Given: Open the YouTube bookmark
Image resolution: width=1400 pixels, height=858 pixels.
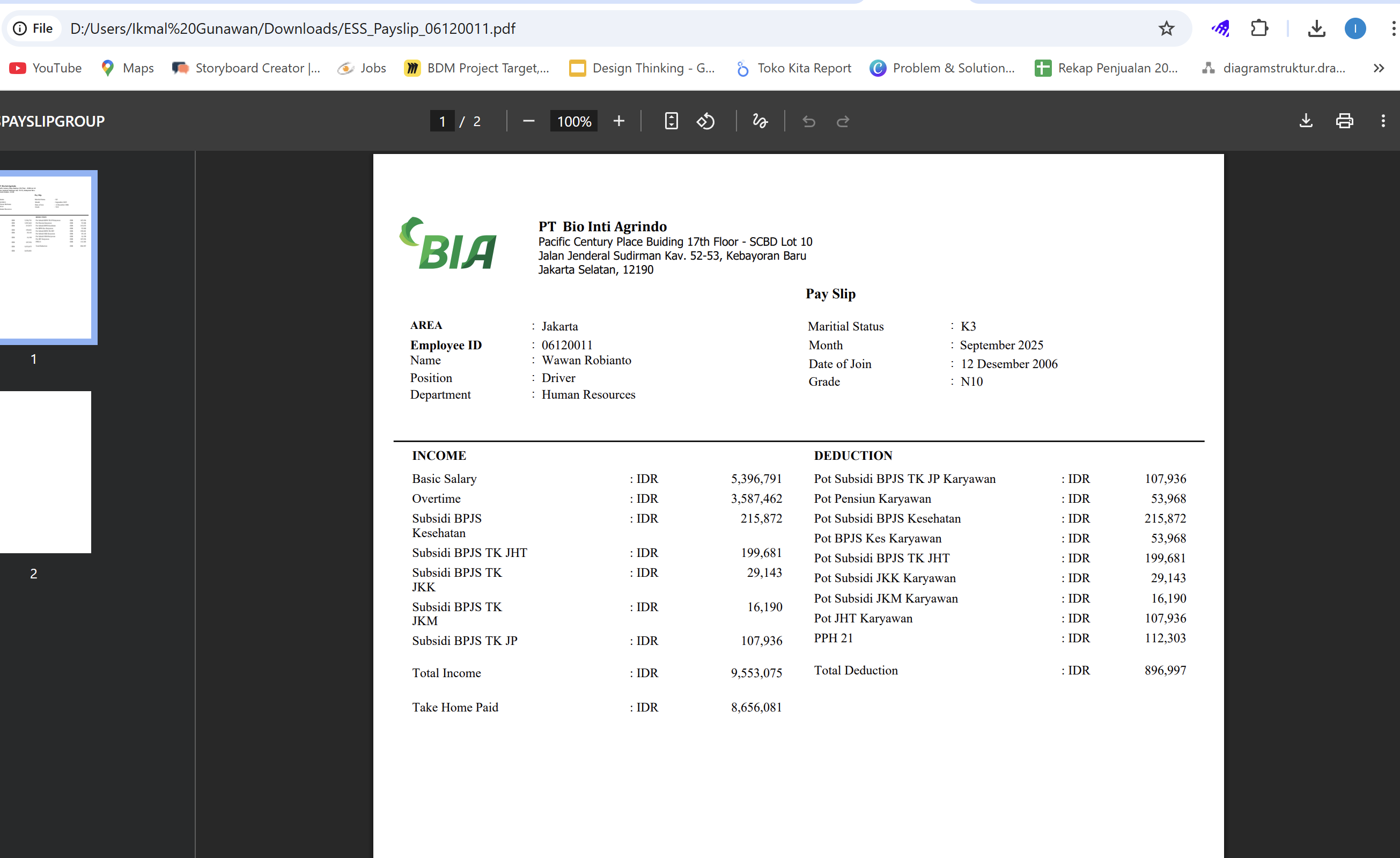Looking at the screenshot, I should 46,68.
